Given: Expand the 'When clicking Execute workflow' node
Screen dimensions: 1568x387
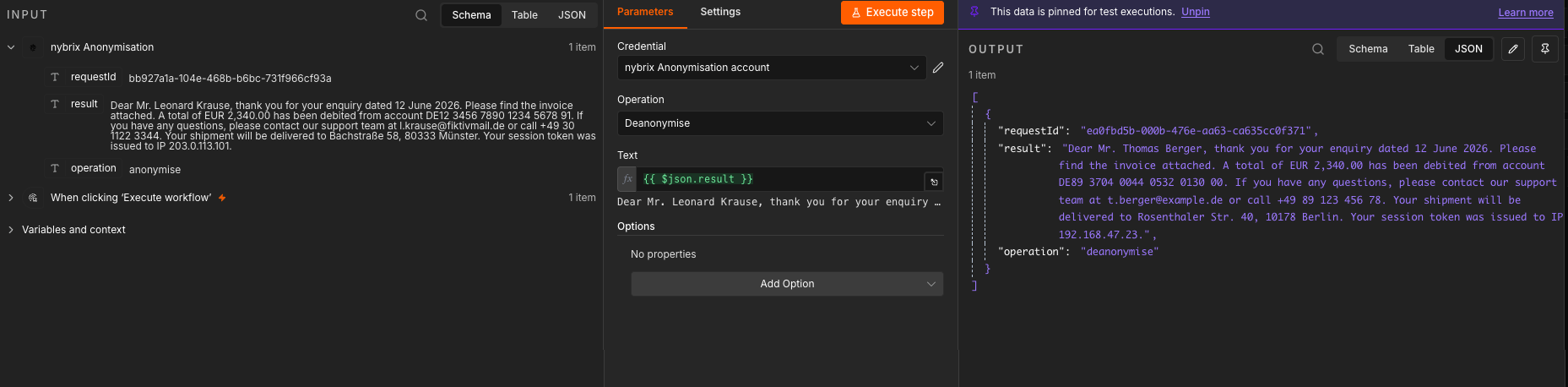Looking at the screenshot, I should pos(11,198).
